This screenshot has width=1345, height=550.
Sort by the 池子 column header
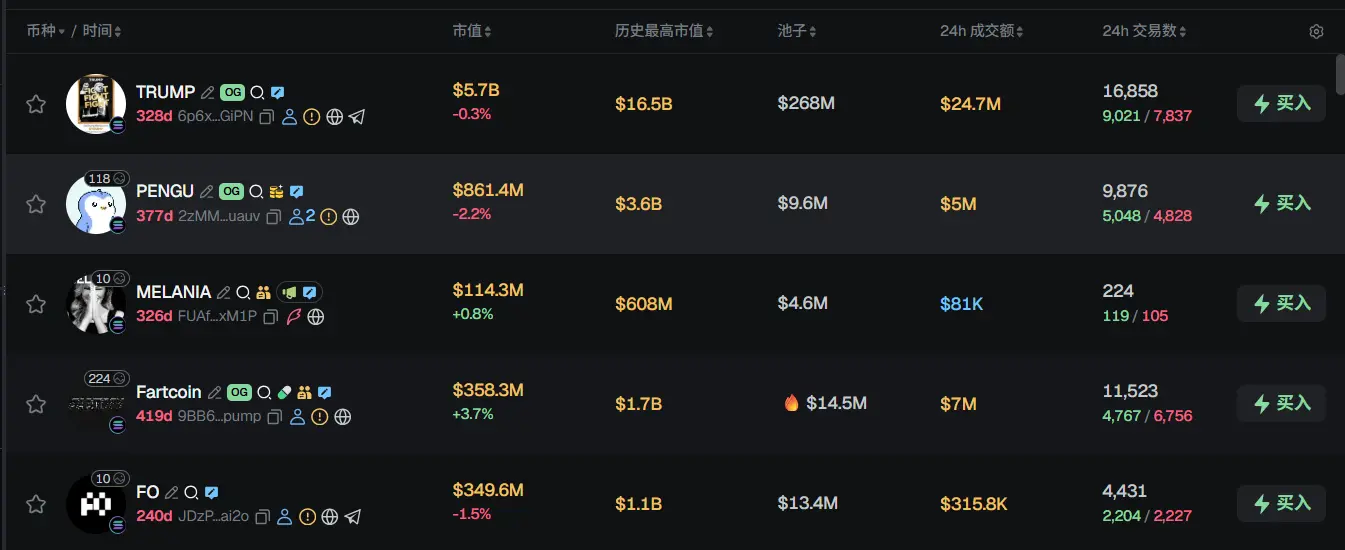797,32
